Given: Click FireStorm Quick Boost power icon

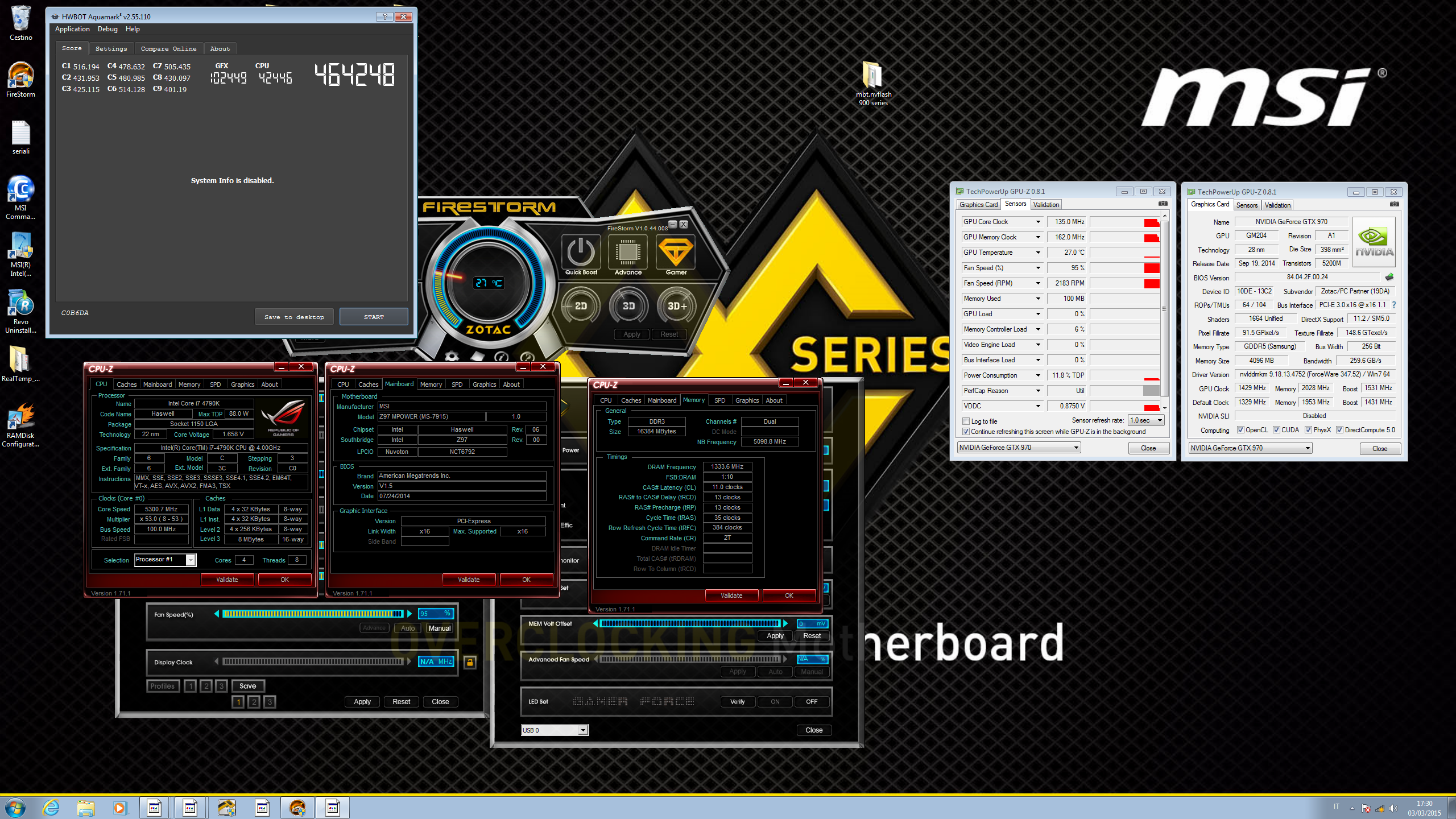Looking at the screenshot, I should 580,252.
